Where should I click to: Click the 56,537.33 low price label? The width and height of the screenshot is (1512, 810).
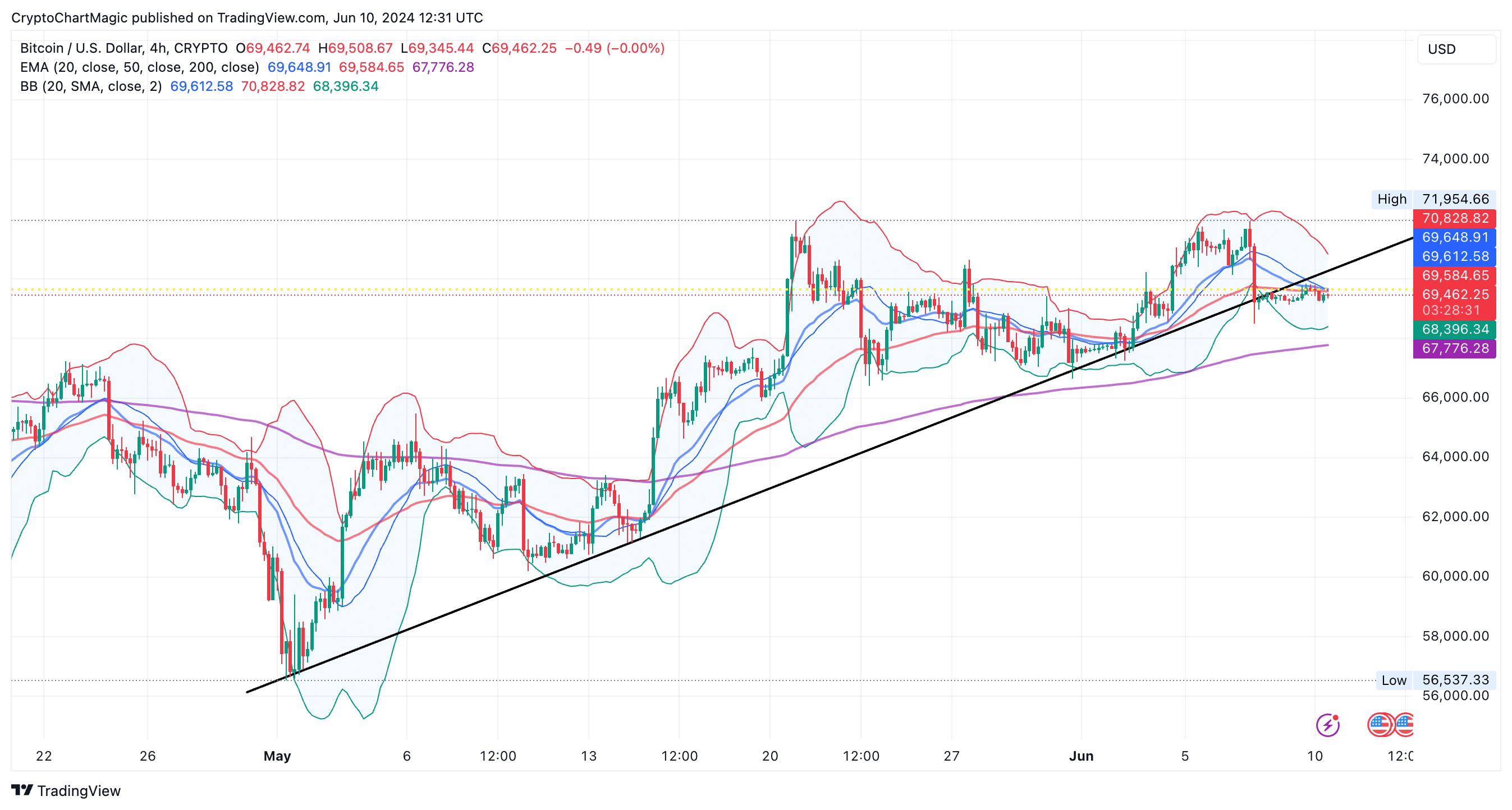click(x=1455, y=680)
